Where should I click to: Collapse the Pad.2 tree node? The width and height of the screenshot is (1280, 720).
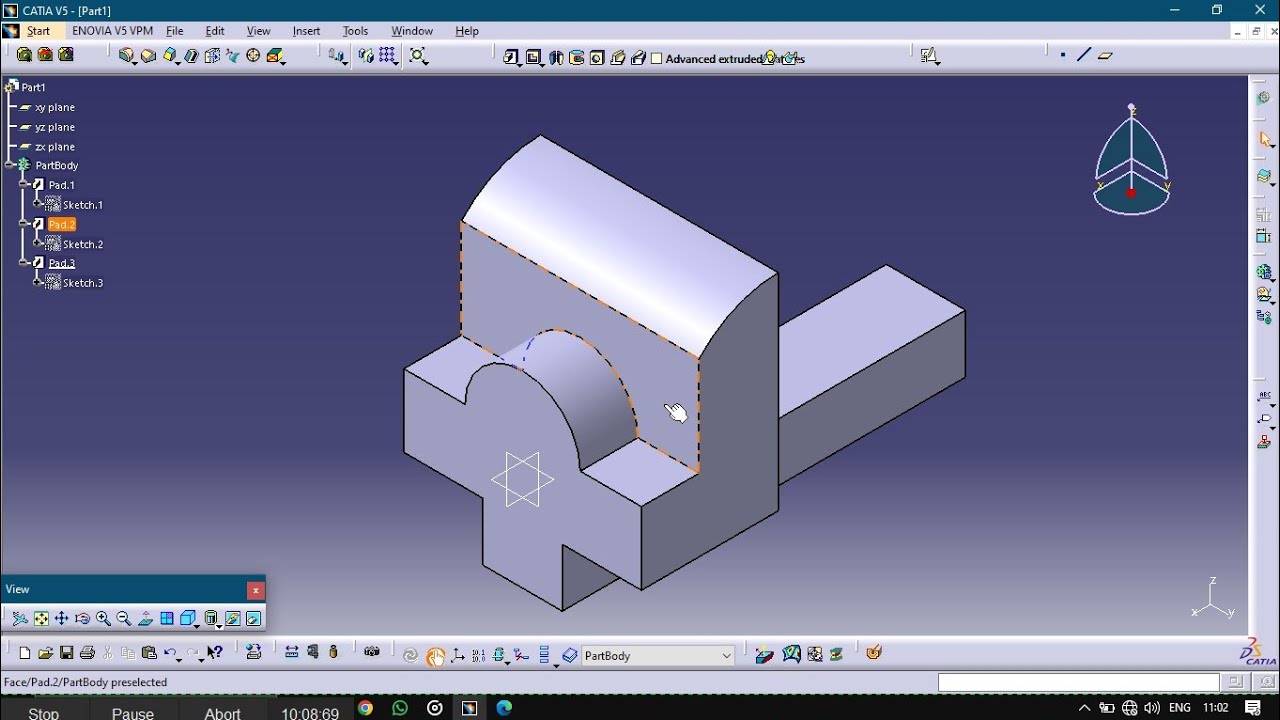point(23,224)
